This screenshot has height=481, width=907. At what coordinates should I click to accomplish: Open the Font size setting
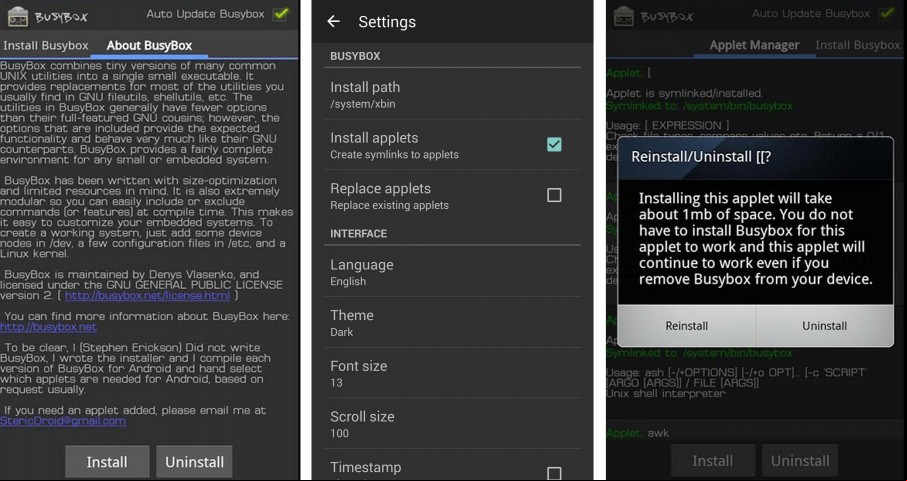pyautogui.click(x=452, y=373)
